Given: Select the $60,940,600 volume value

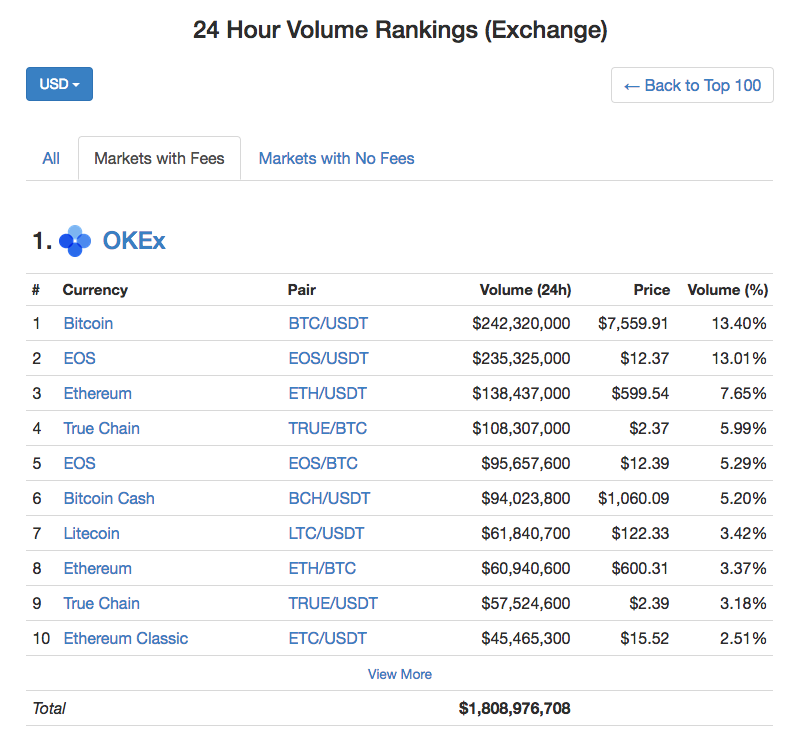Looking at the screenshot, I should click(x=525, y=568).
